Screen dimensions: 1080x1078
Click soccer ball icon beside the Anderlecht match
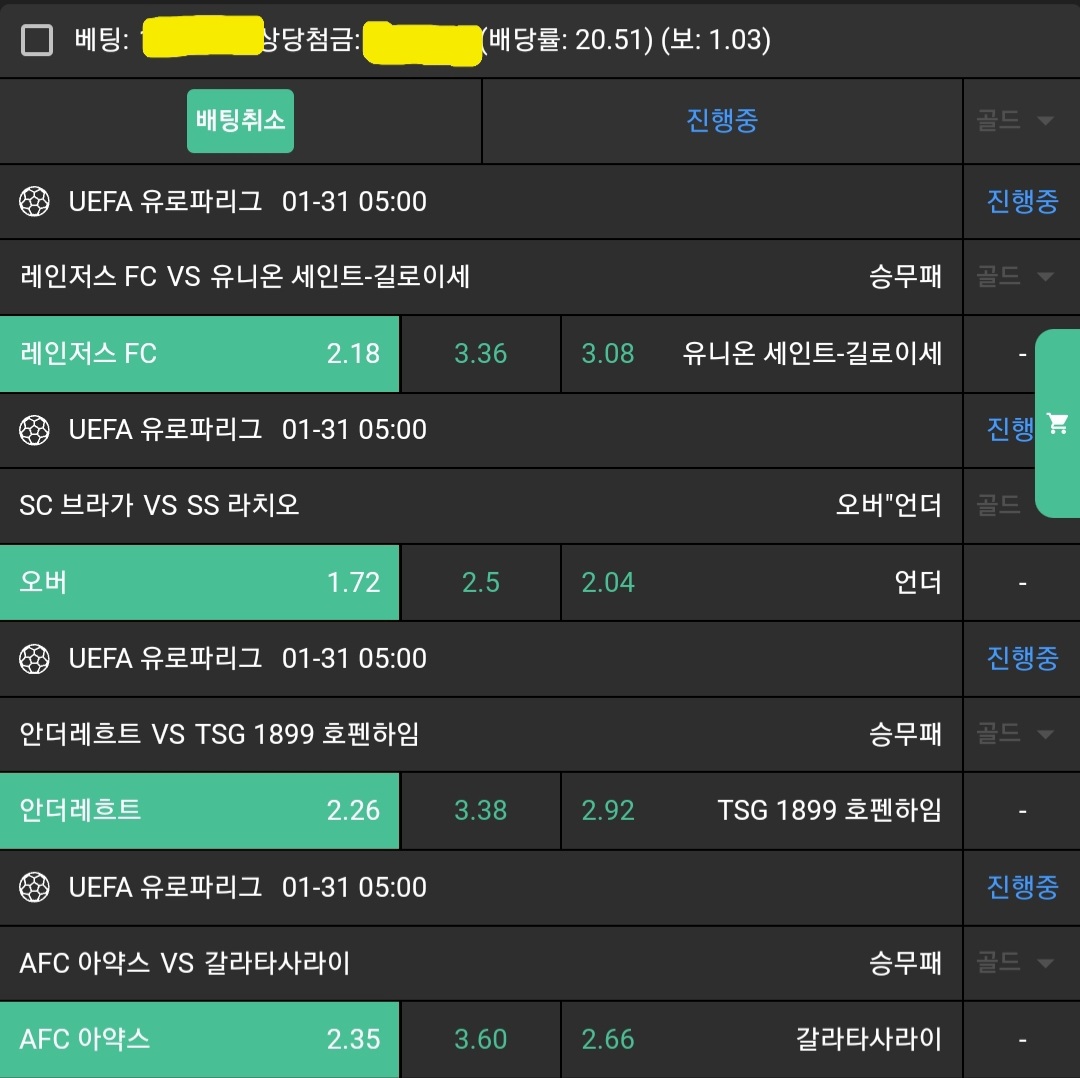click(35, 659)
